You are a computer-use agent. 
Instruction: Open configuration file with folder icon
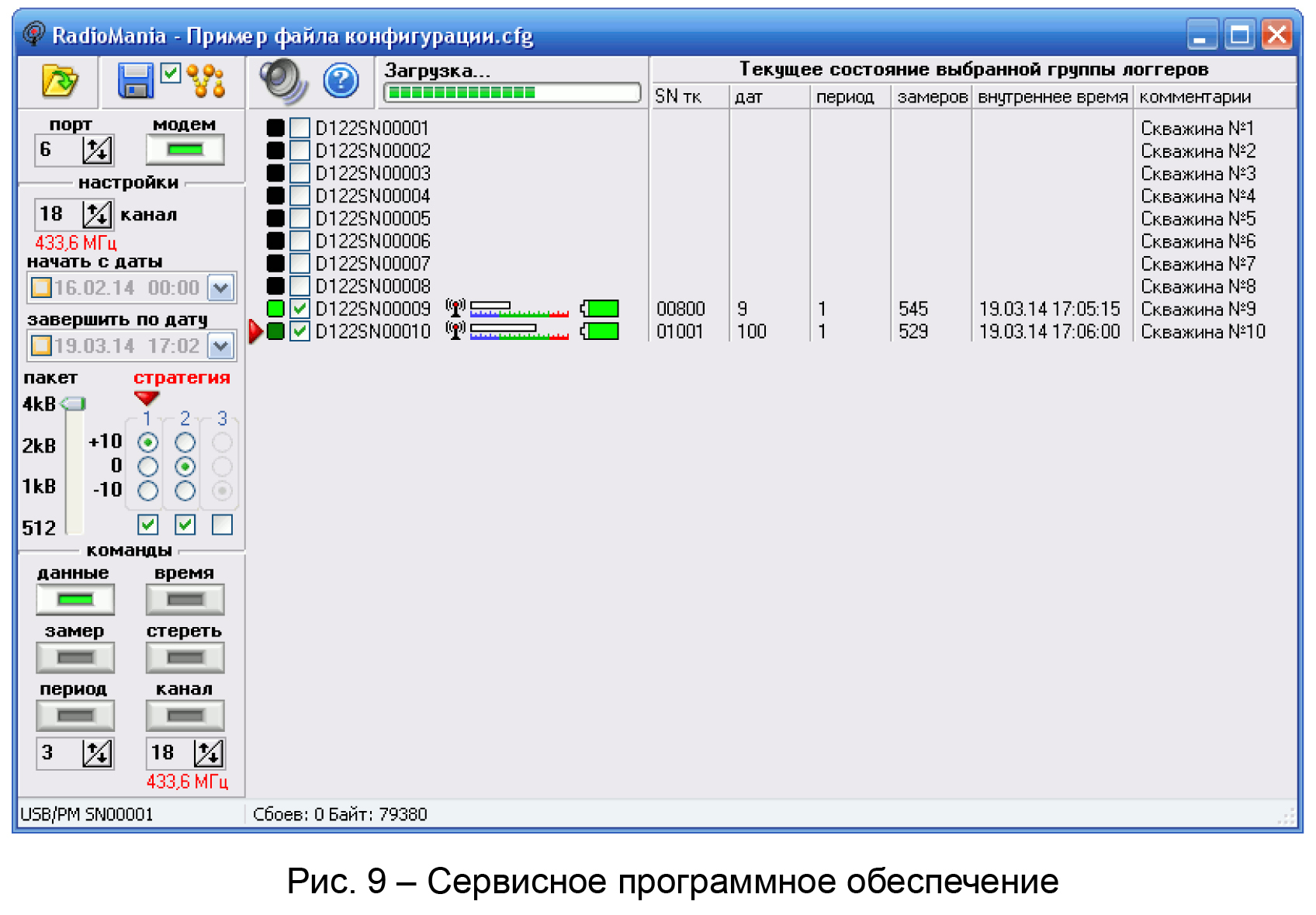(59, 81)
